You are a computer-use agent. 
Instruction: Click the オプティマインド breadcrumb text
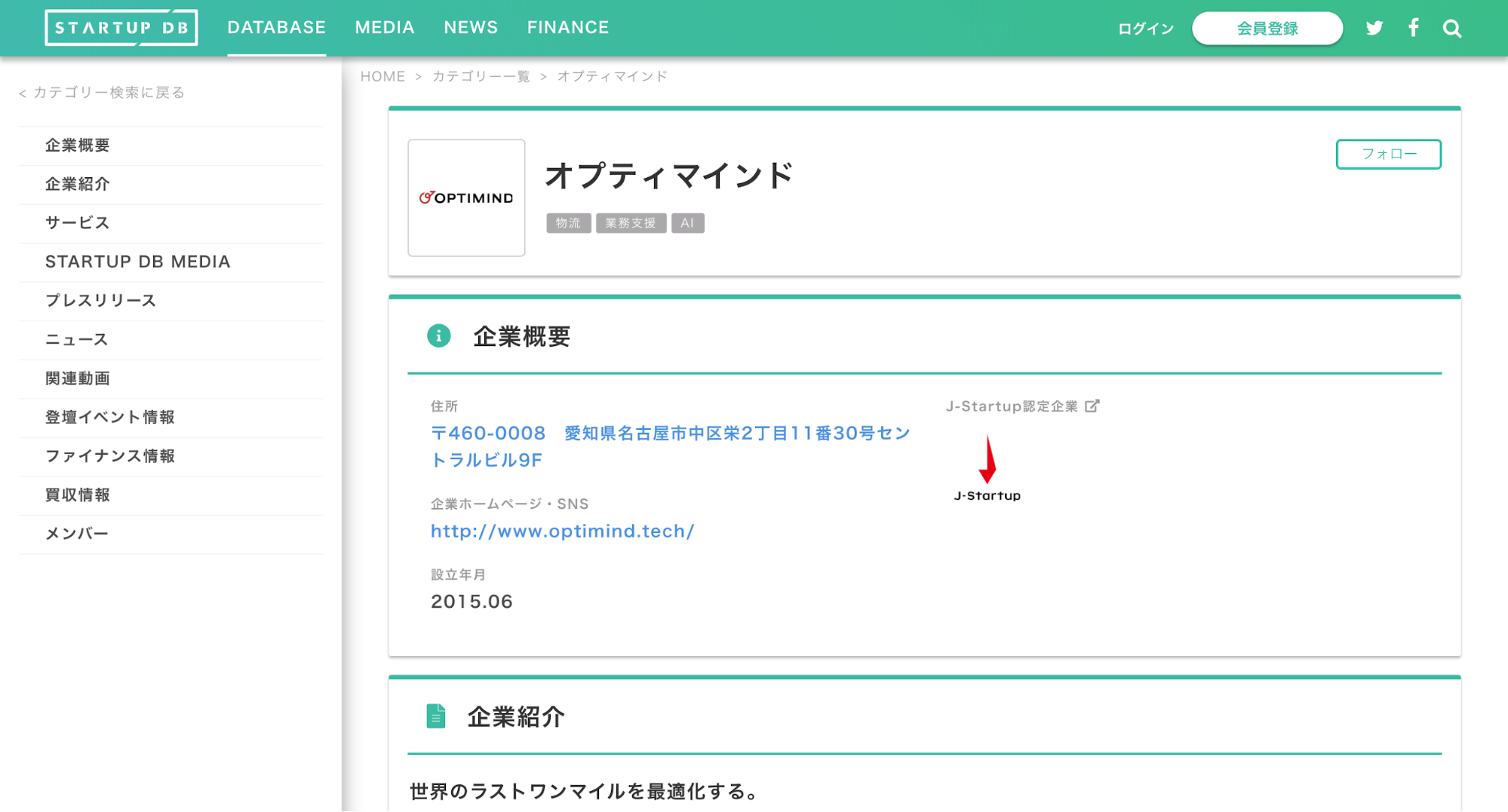point(613,76)
